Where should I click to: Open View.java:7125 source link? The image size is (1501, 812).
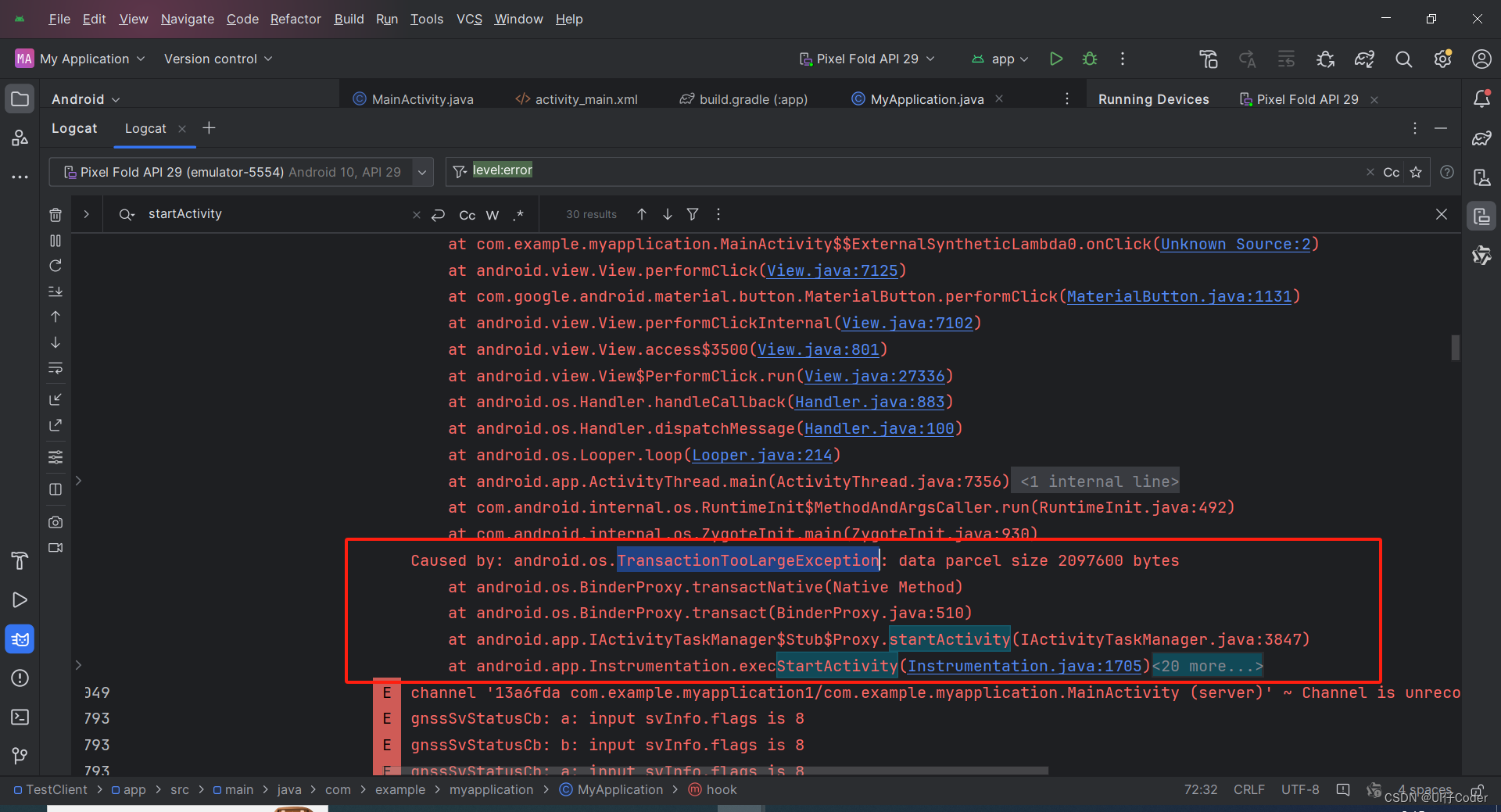pyautogui.click(x=833, y=270)
